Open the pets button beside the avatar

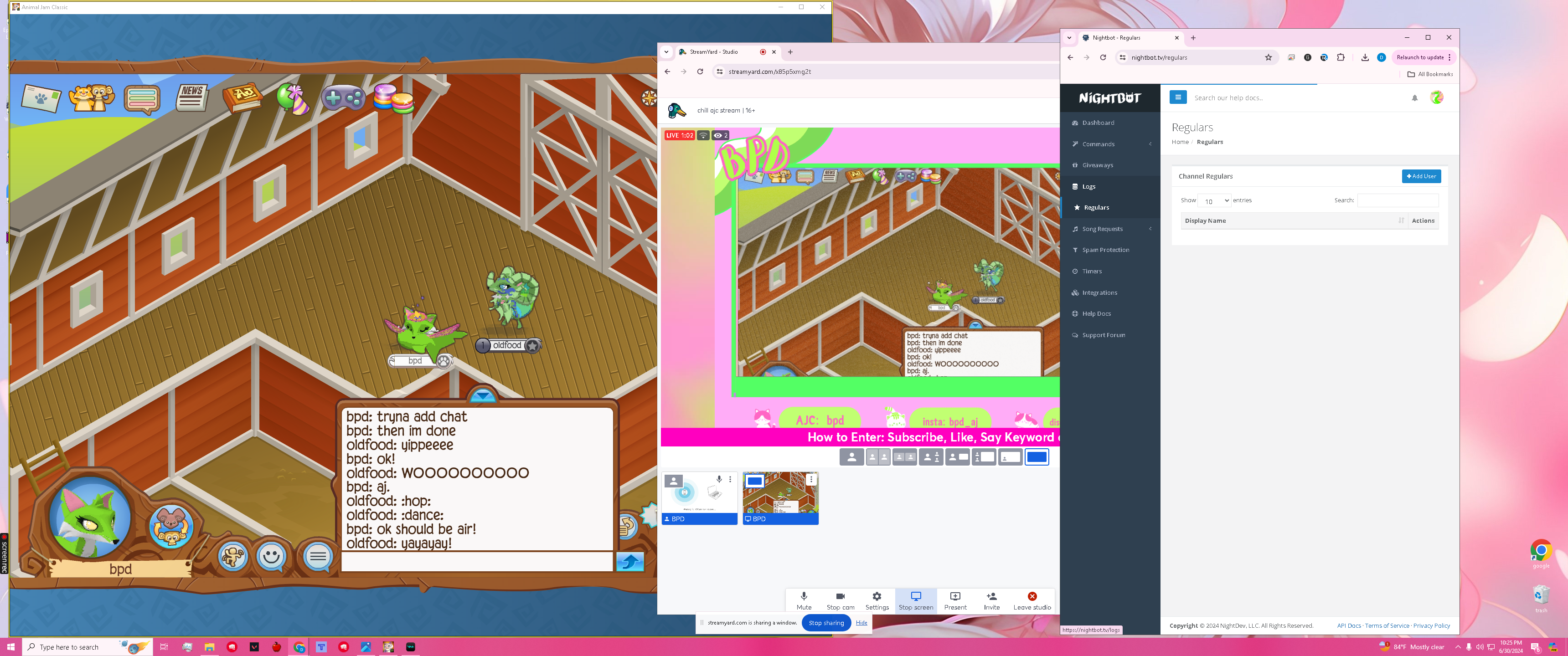[172, 526]
